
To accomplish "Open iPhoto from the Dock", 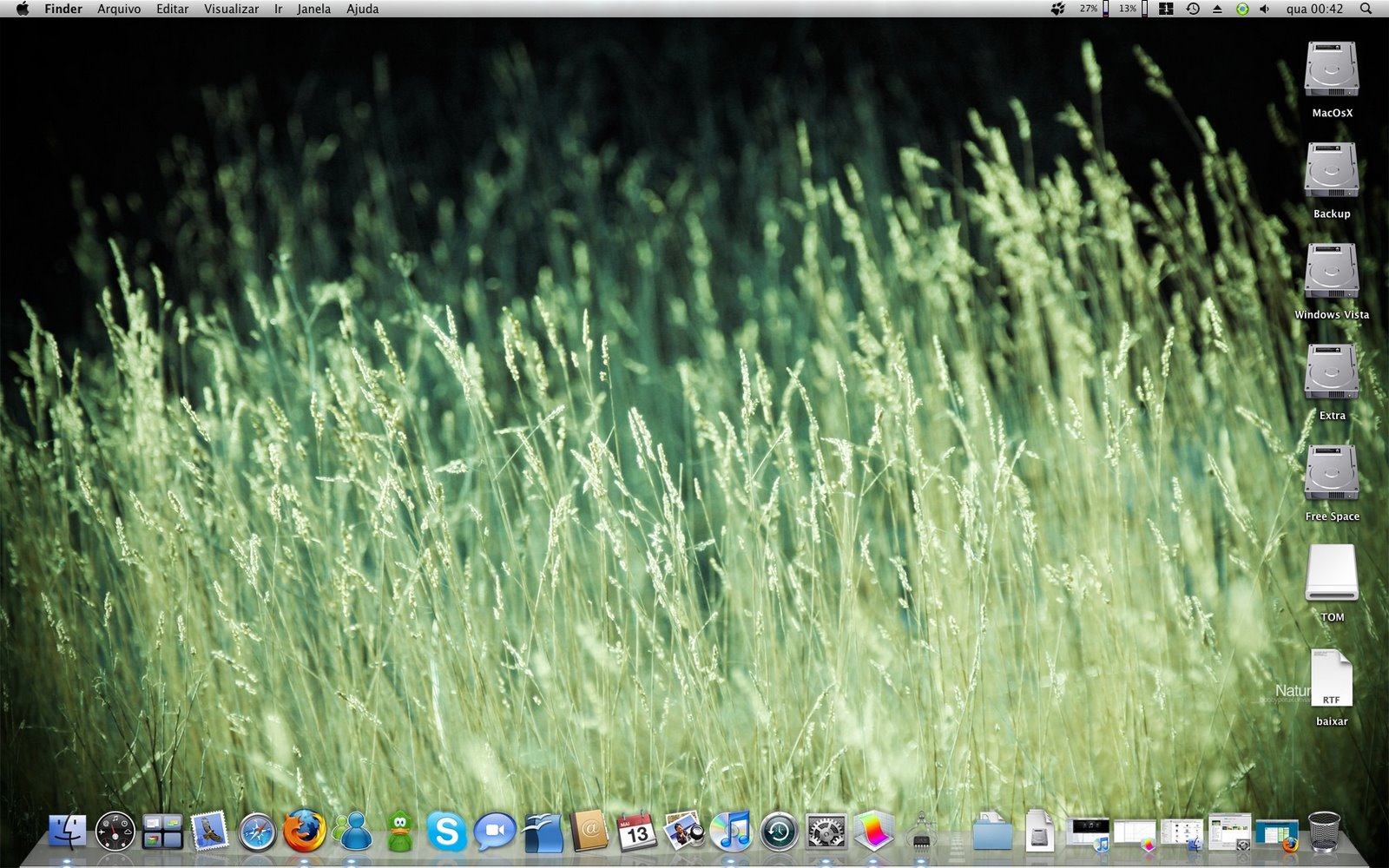I will [x=683, y=832].
